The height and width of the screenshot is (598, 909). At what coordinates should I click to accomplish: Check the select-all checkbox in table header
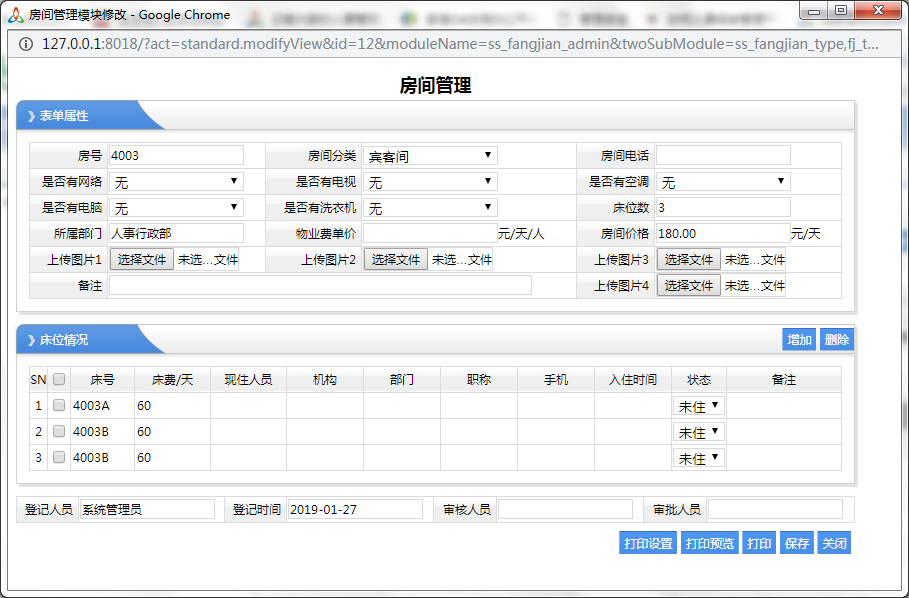59,380
